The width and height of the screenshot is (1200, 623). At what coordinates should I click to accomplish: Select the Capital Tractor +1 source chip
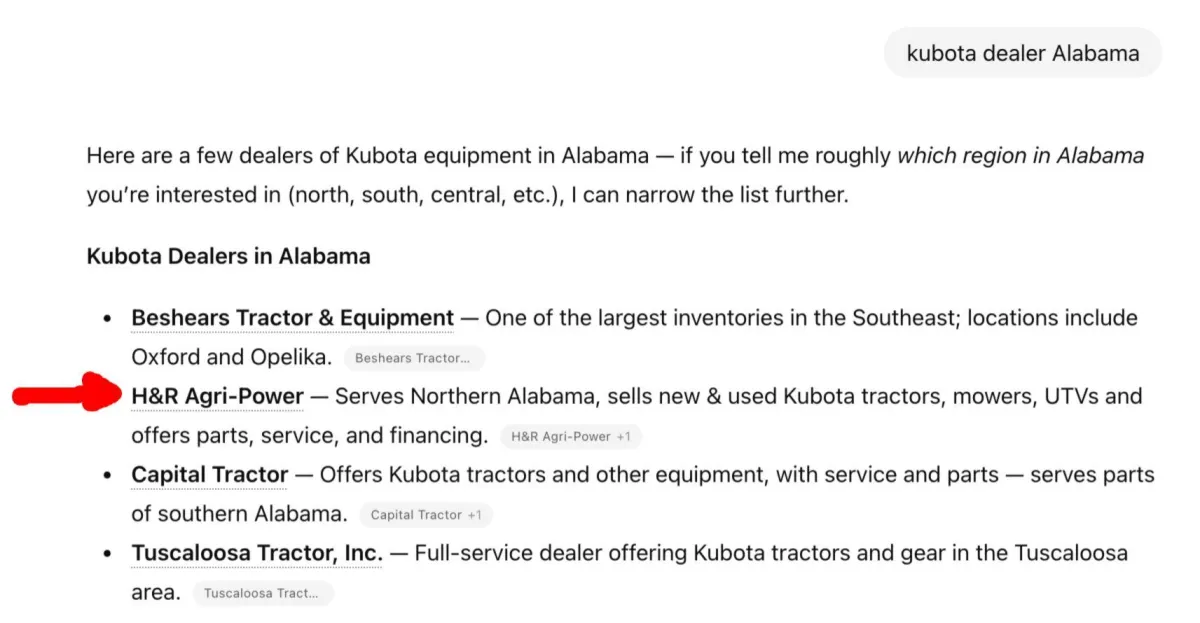click(426, 515)
